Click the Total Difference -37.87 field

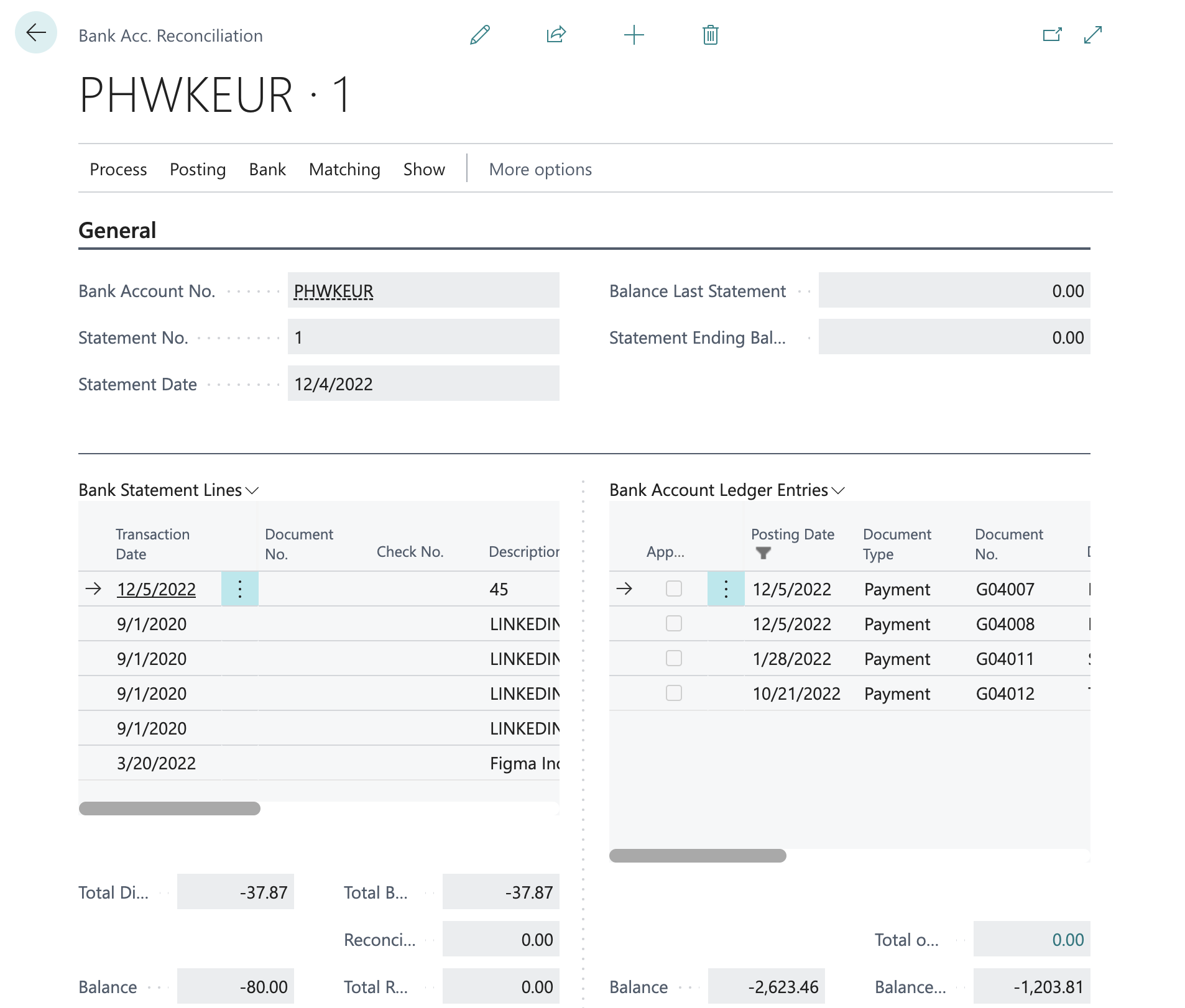pyautogui.click(x=236, y=892)
